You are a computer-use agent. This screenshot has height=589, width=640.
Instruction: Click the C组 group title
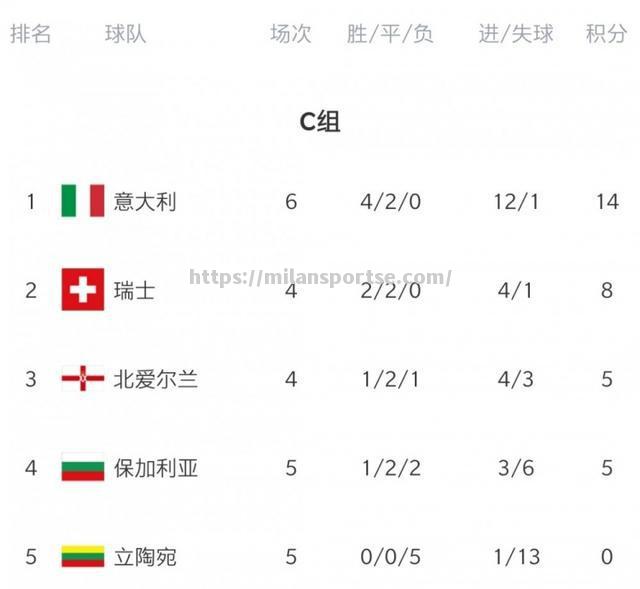320,122
